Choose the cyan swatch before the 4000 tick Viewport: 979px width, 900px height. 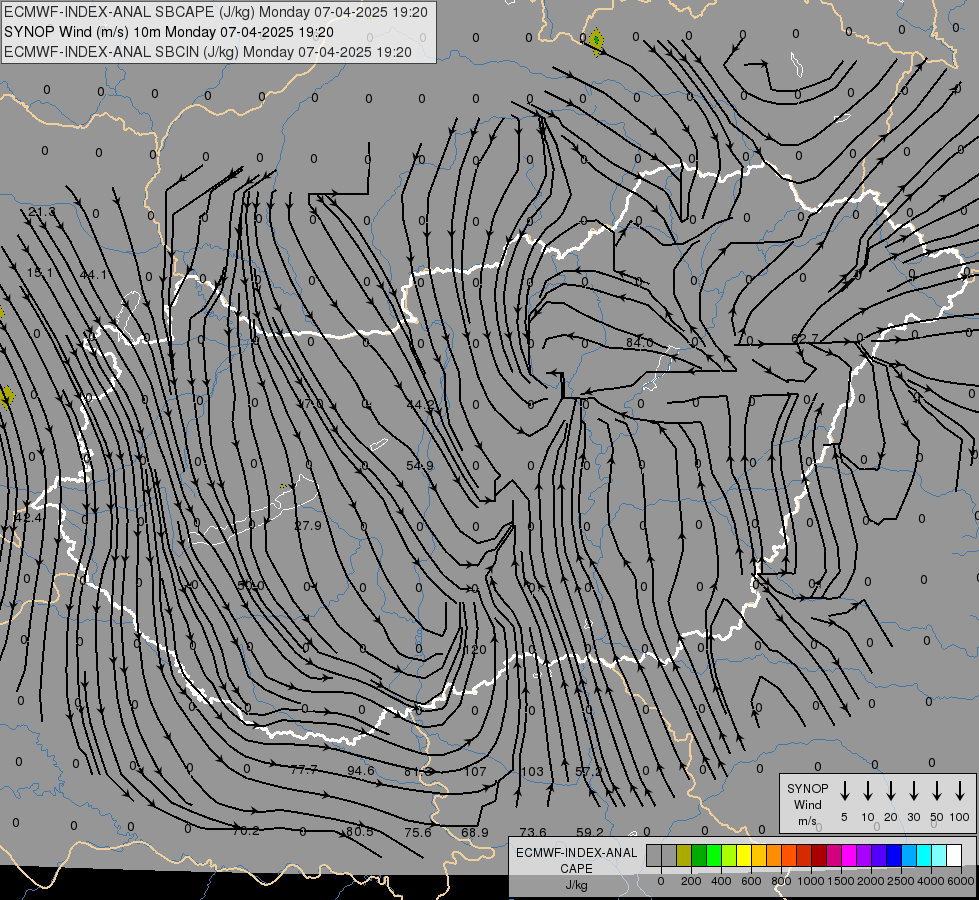[x=923, y=856]
